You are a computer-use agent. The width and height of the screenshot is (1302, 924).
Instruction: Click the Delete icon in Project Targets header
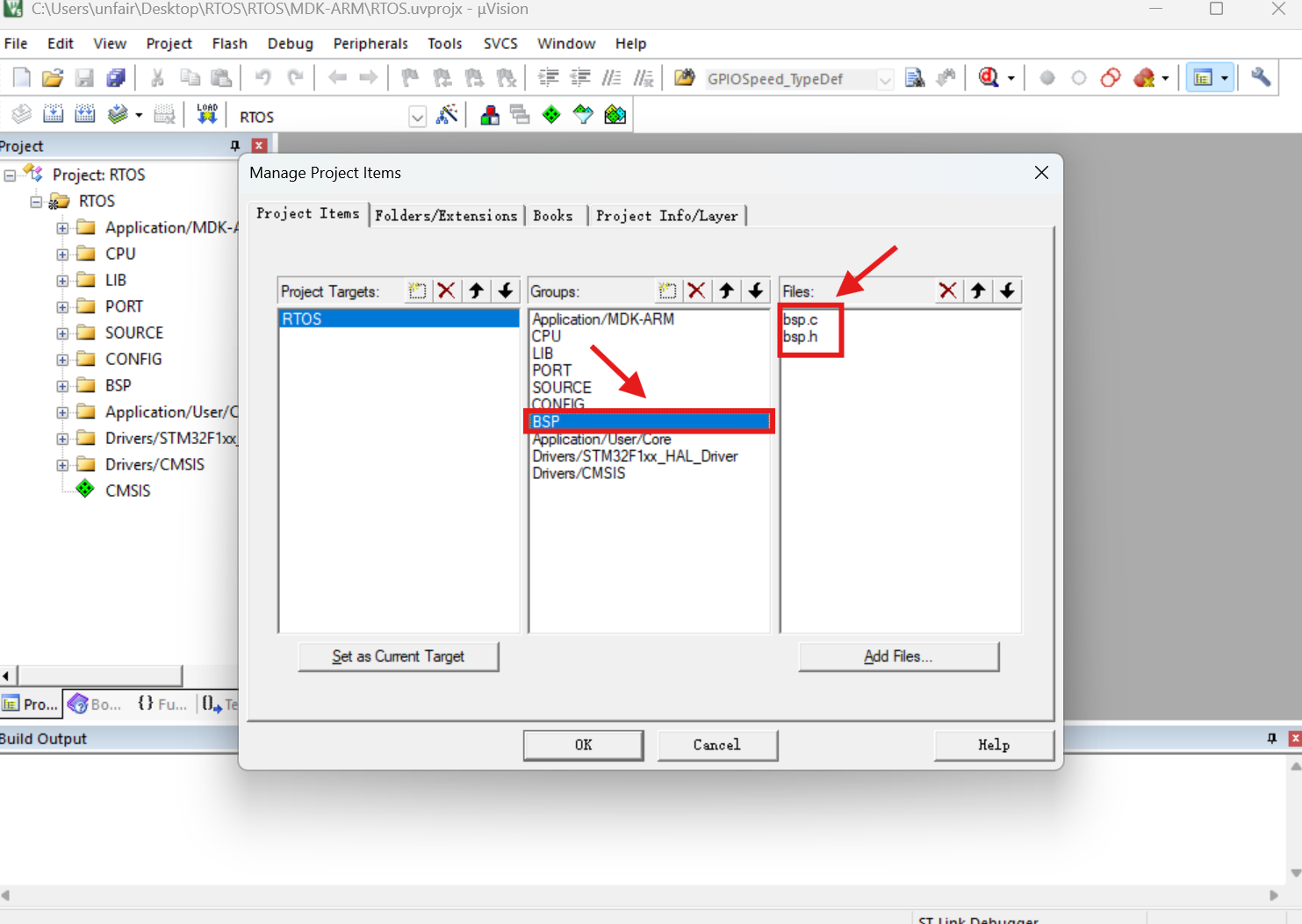click(447, 290)
